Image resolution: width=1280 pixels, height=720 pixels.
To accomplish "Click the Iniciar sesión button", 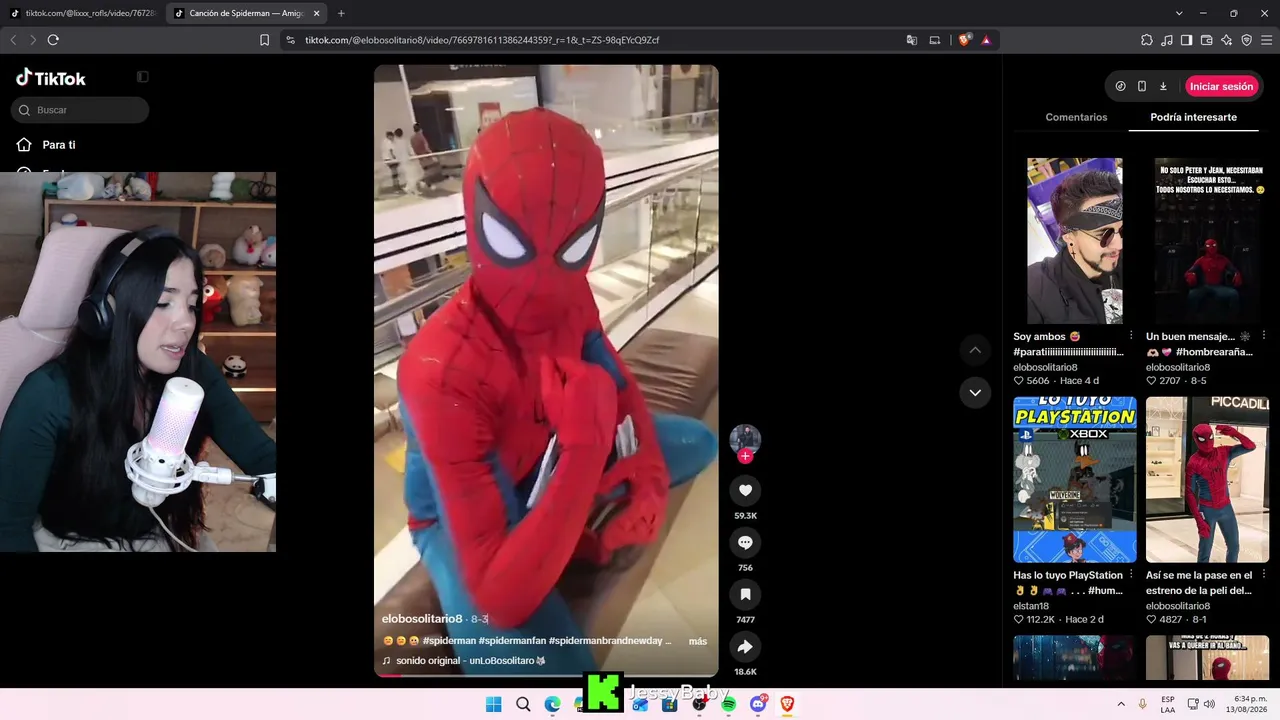I will [x=1221, y=86].
